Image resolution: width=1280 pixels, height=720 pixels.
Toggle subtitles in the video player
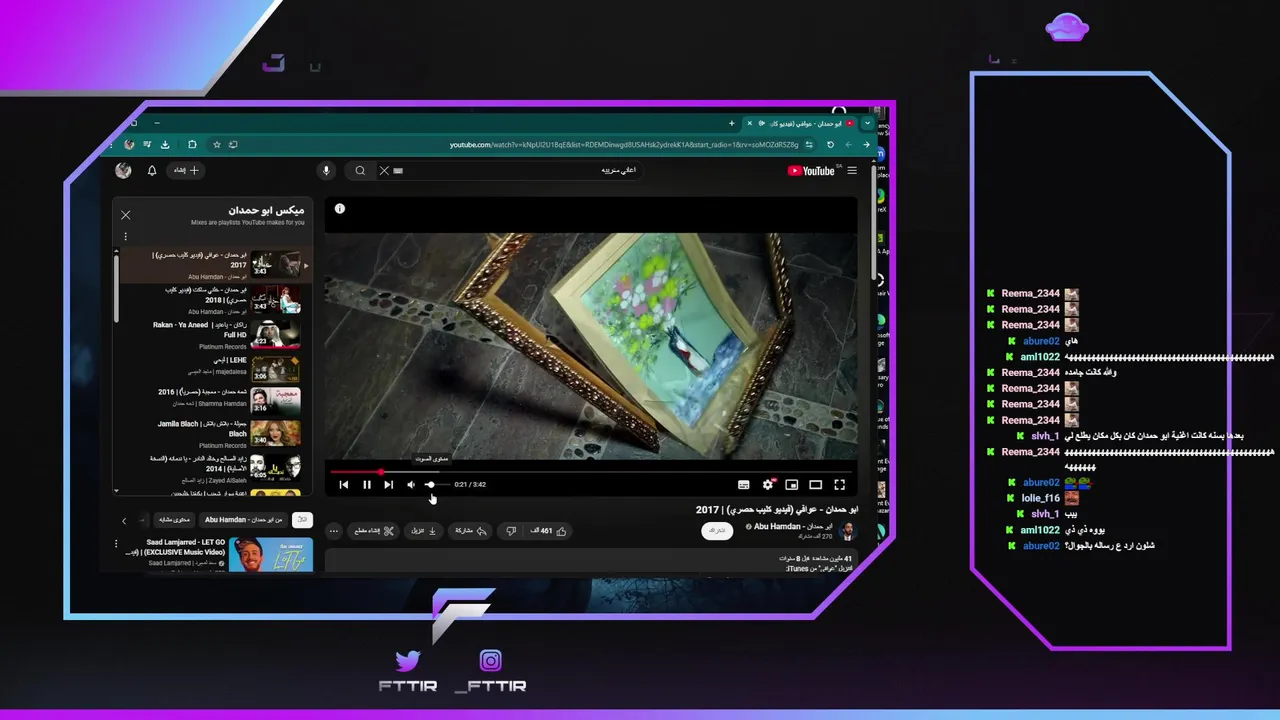[743, 485]
